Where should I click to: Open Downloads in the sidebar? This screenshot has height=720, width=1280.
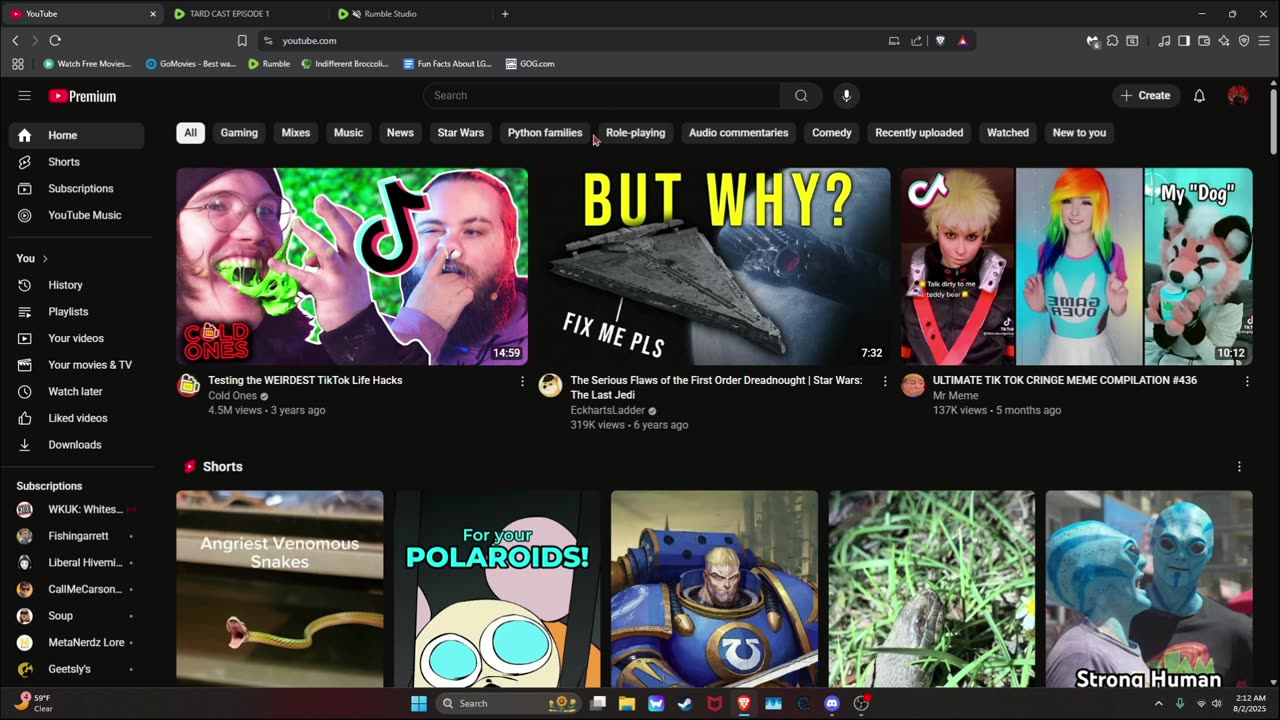click(76, 445)
